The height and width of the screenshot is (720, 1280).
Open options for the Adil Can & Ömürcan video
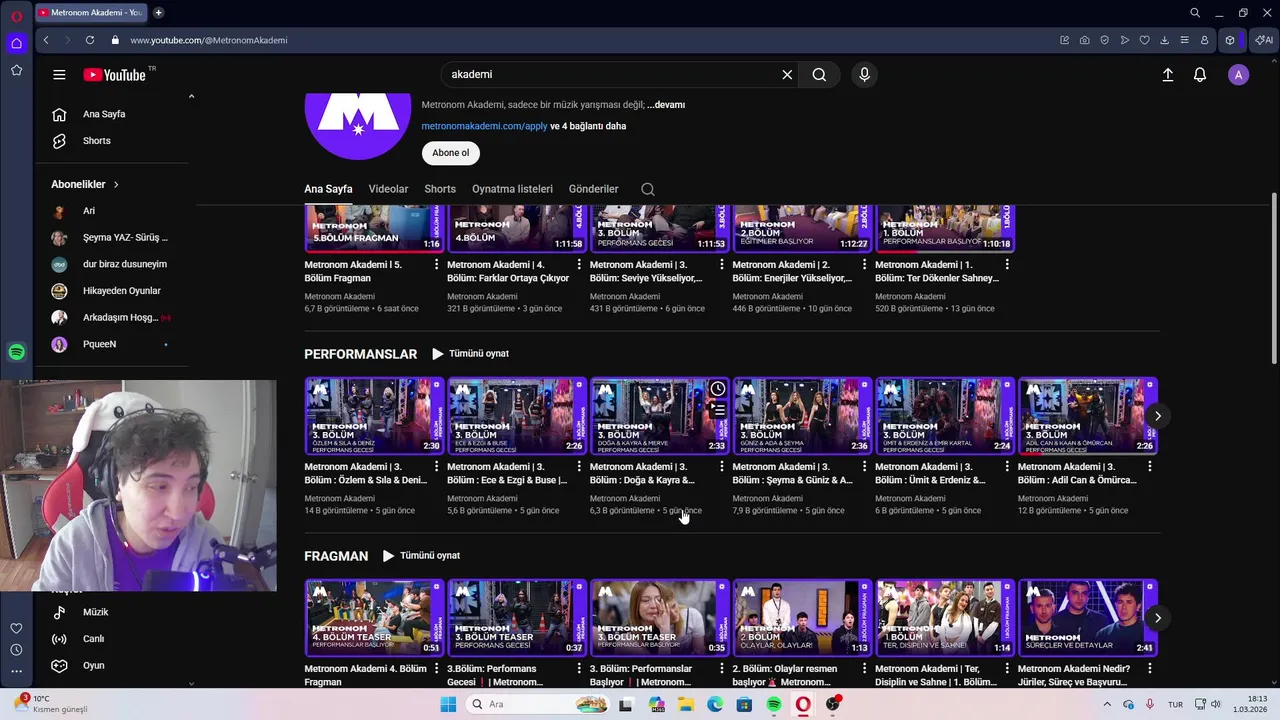click(1150, 467)
